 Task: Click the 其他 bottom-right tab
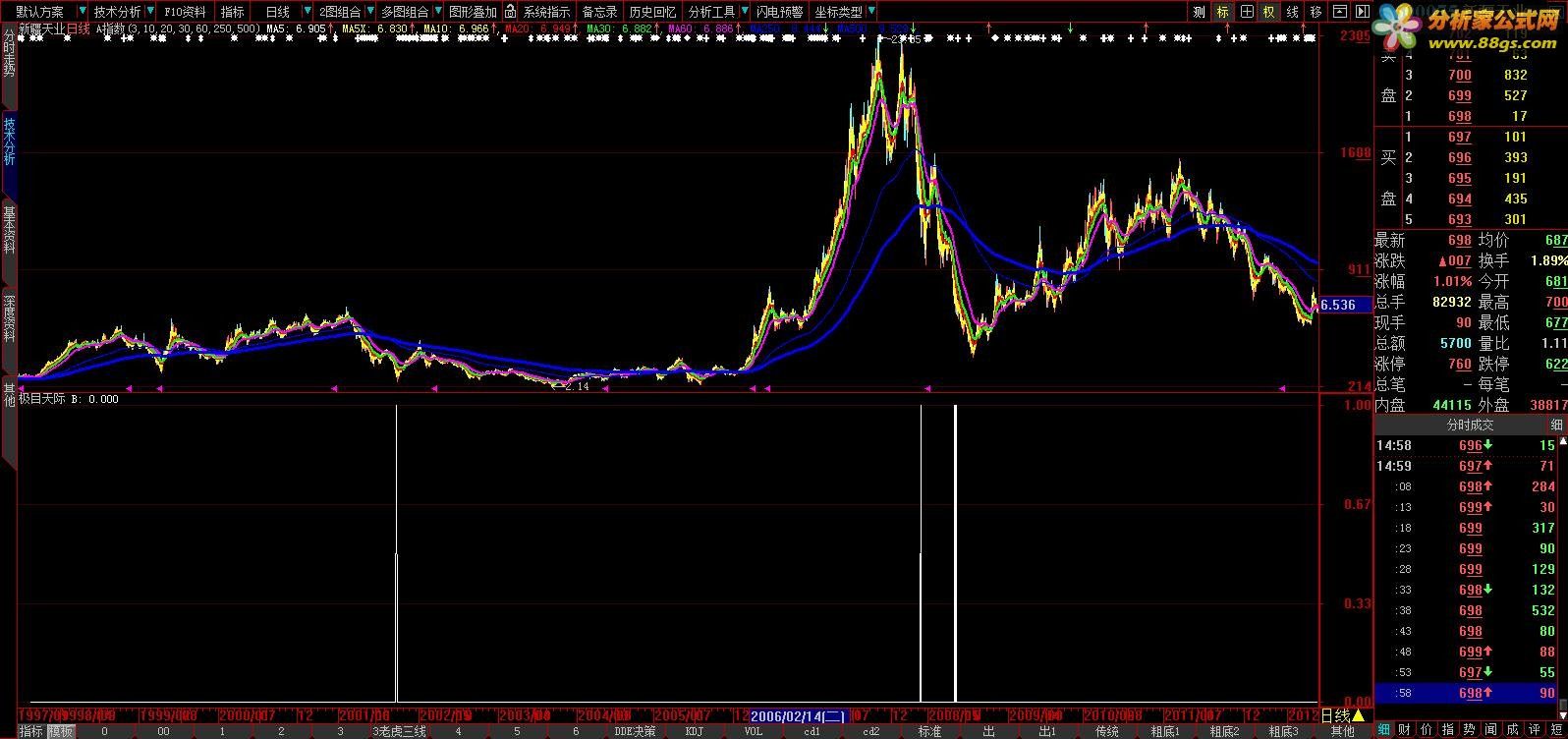tap(1343, 731)
